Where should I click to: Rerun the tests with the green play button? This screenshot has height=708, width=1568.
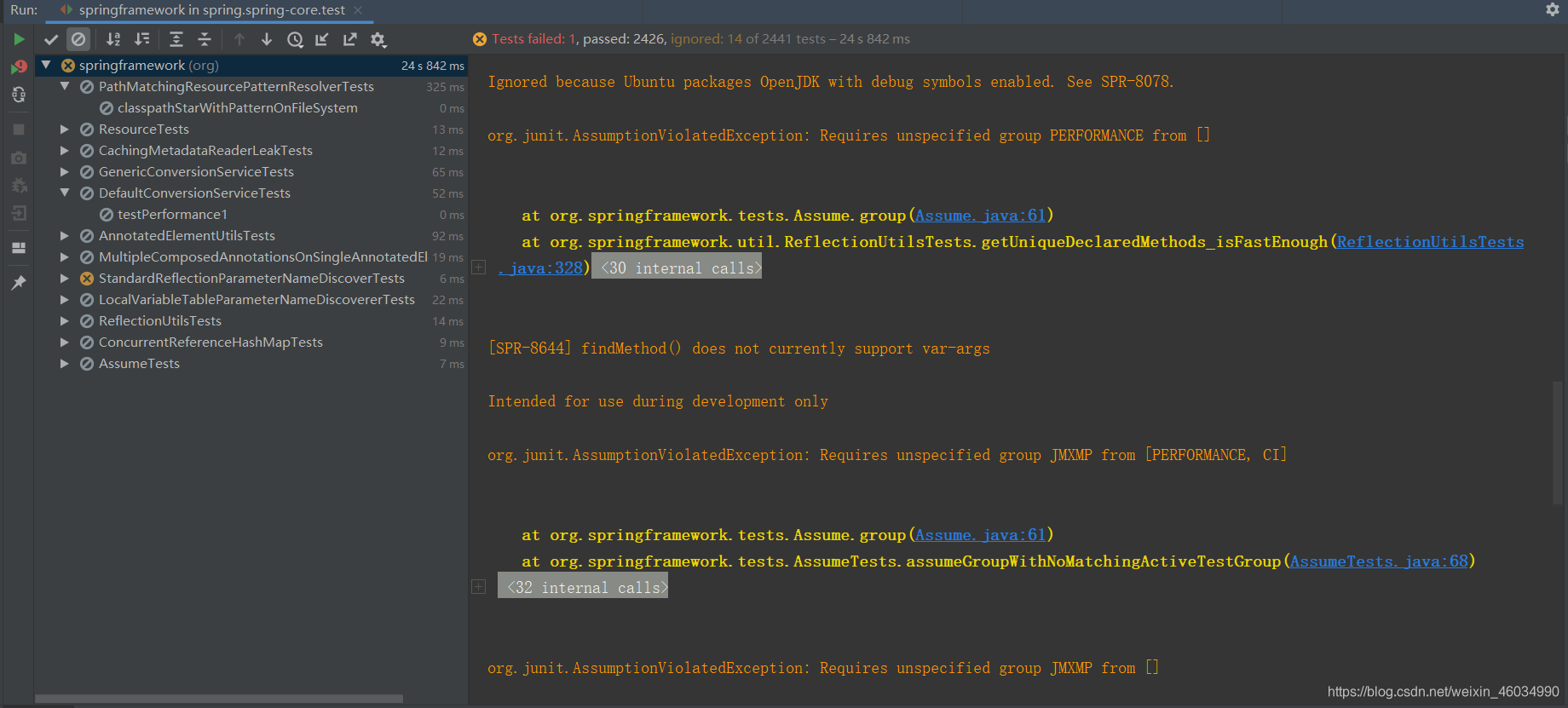click(x=19, y=39)
